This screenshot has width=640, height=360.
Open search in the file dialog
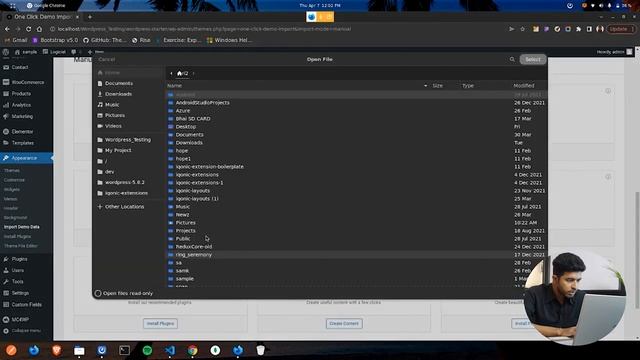tap(512, 59)
